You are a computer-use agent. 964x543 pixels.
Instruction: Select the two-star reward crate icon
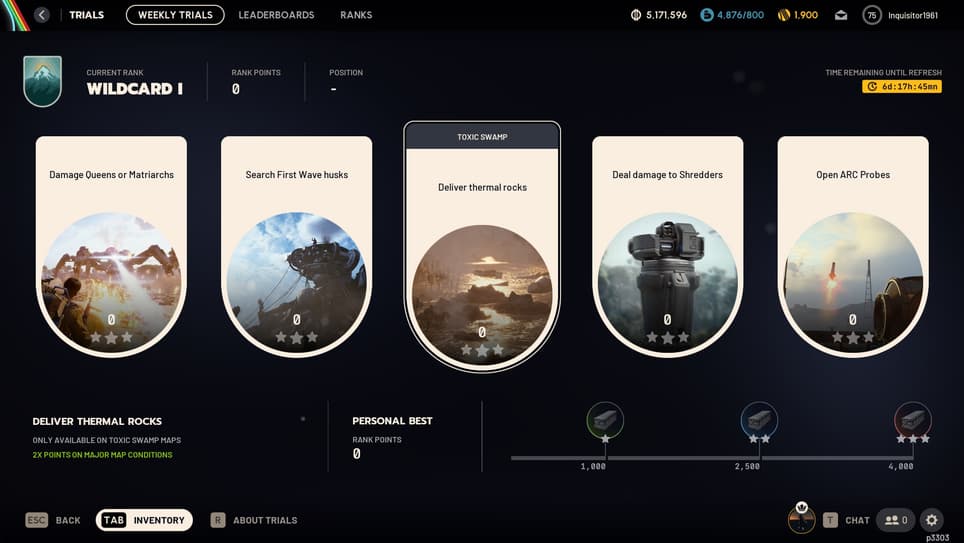[x=759, y=420]
